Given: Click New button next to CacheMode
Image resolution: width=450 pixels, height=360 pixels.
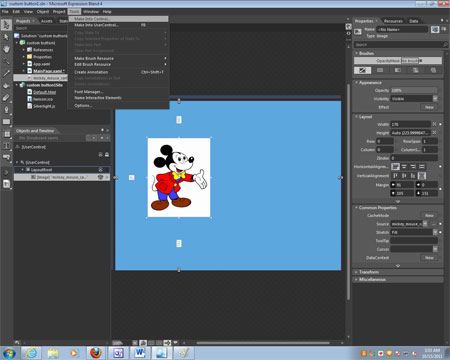Looking at the screenshot, I should 429,215.
